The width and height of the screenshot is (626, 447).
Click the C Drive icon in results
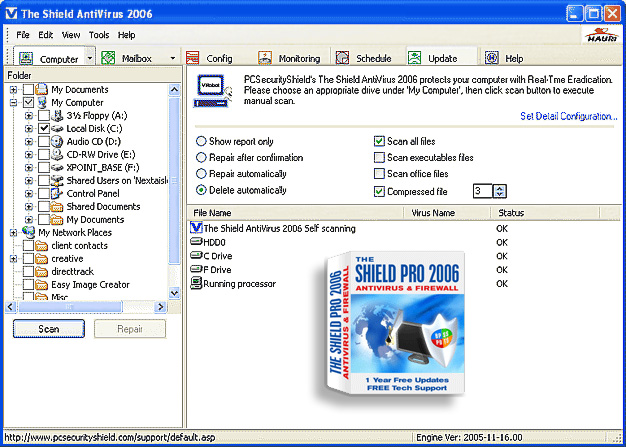click(196, 255)
